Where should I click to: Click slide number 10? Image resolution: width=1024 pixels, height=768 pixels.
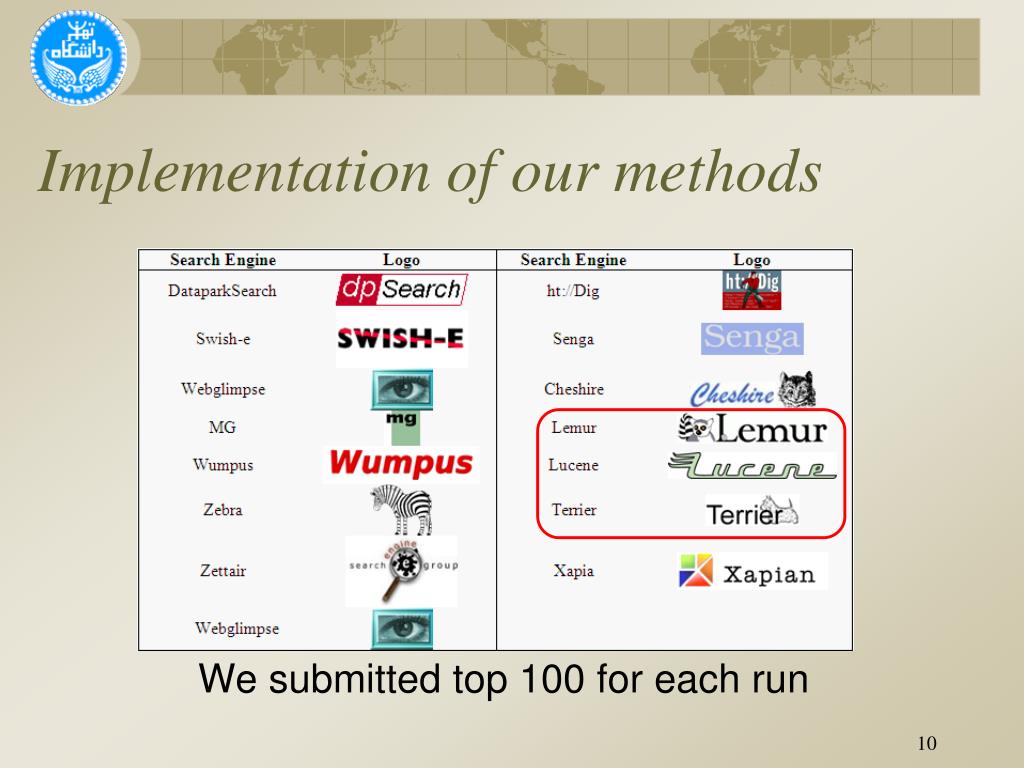[927, 743]
